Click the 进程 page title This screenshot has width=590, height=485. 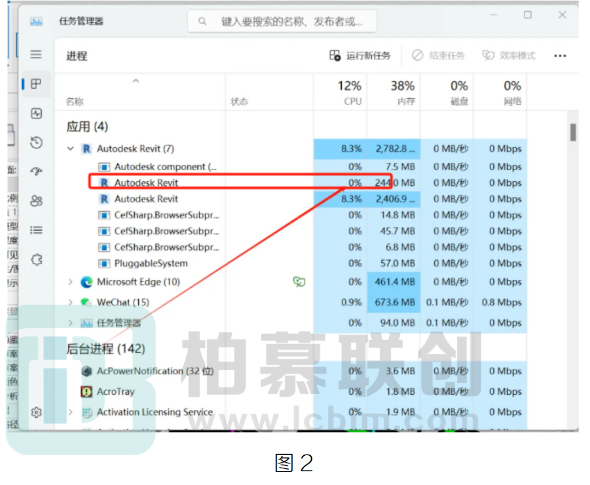pyautogui.click(x=77, y=56)
